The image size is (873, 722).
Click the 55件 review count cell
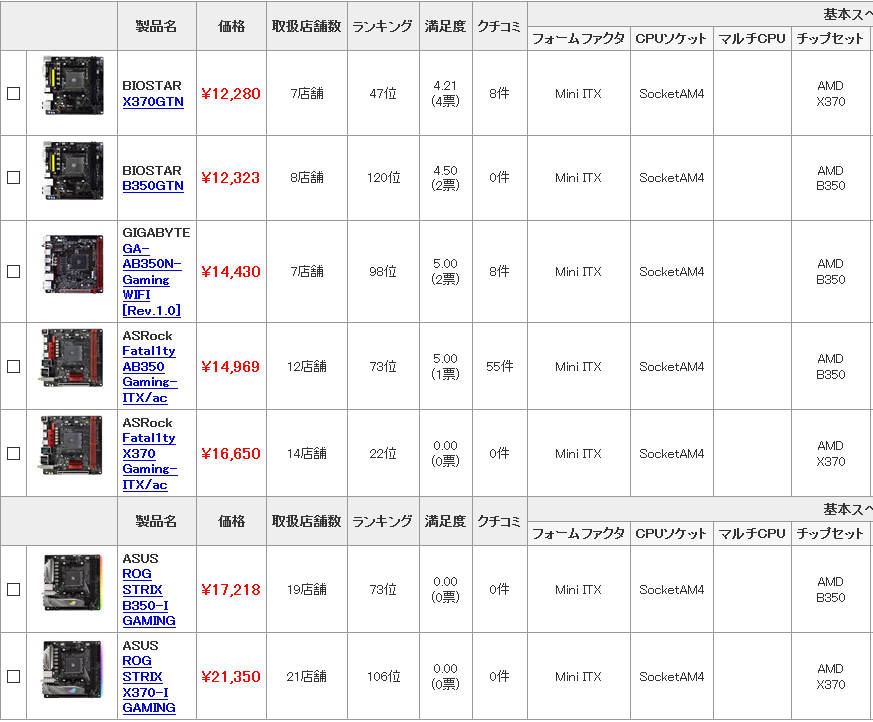tap(499, 366)
